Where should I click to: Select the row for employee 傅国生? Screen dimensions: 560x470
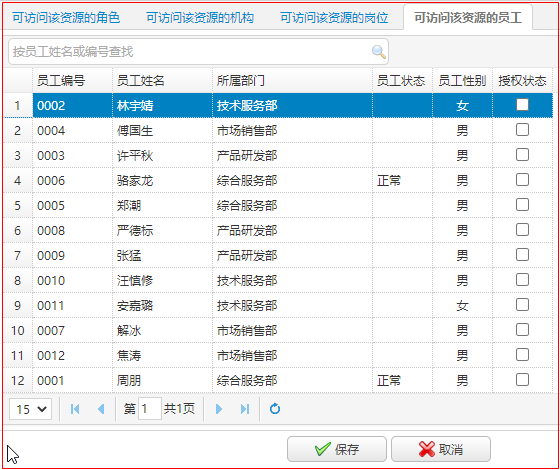(x=278, y=130)
